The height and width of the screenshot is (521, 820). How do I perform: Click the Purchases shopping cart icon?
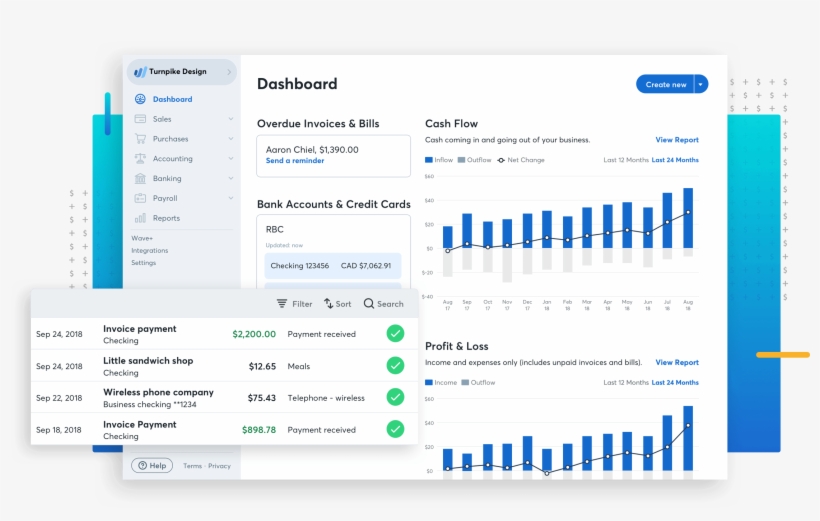pyautogui.click(x=140, y=139)
